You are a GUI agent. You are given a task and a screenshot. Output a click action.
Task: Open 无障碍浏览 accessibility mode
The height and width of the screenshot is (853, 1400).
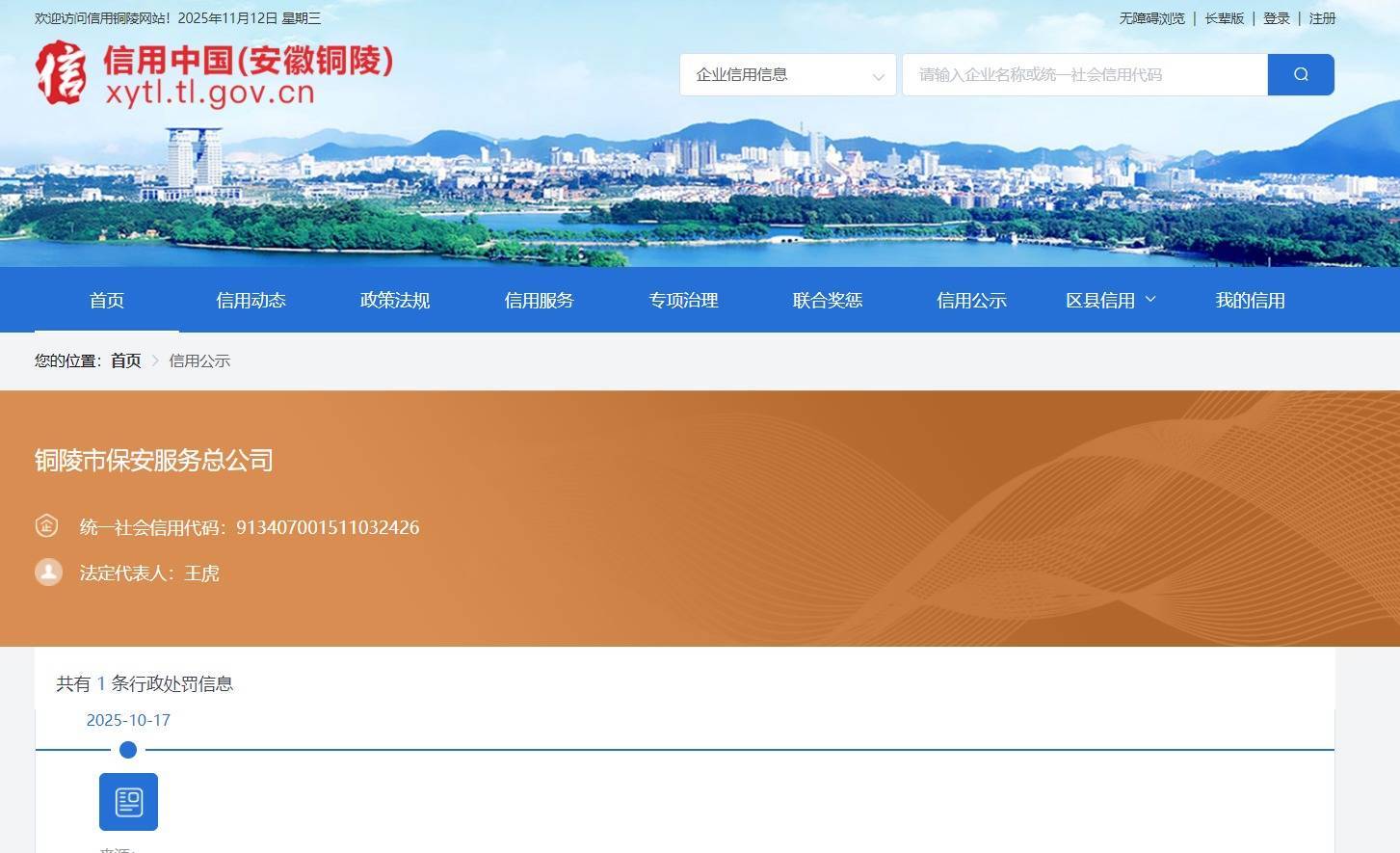pos(1151,17)
